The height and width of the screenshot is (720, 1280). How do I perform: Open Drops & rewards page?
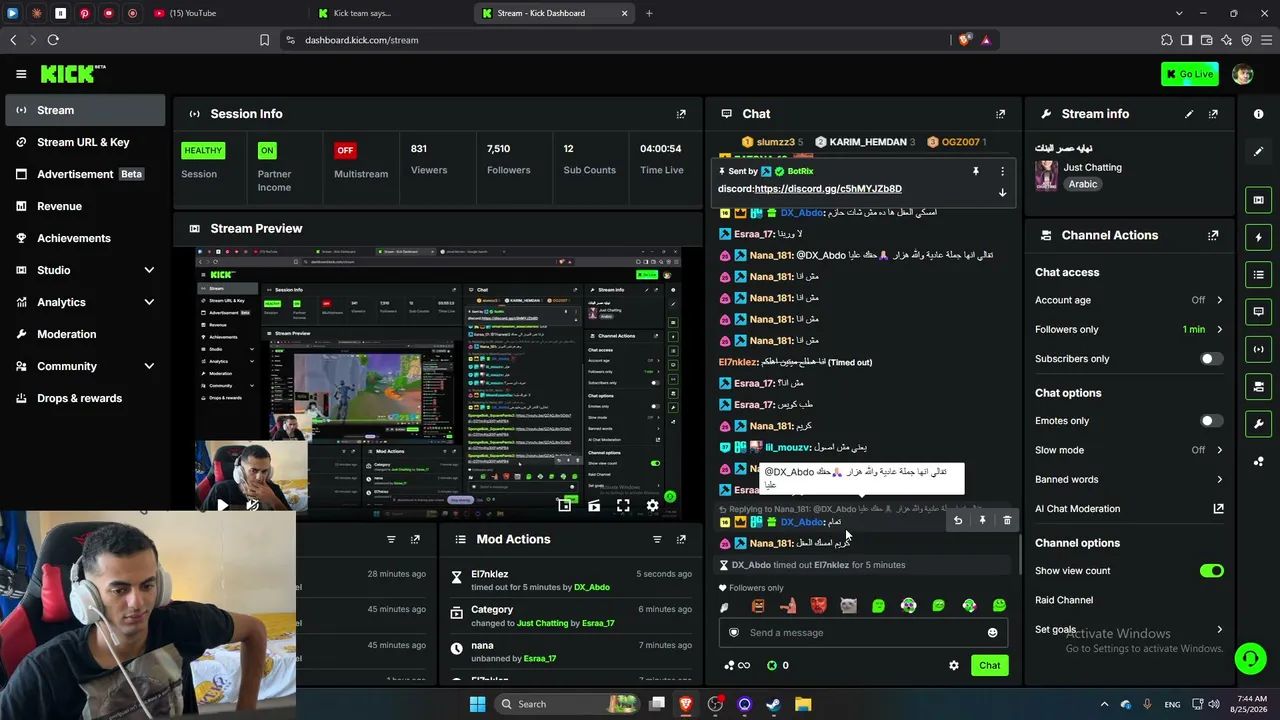pyautogui.click(x=85, y=398)
